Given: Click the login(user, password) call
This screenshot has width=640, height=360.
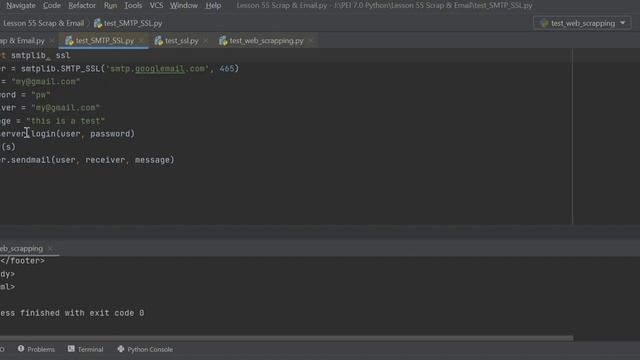Looking at the screenshot, I should tap(83, 134).
